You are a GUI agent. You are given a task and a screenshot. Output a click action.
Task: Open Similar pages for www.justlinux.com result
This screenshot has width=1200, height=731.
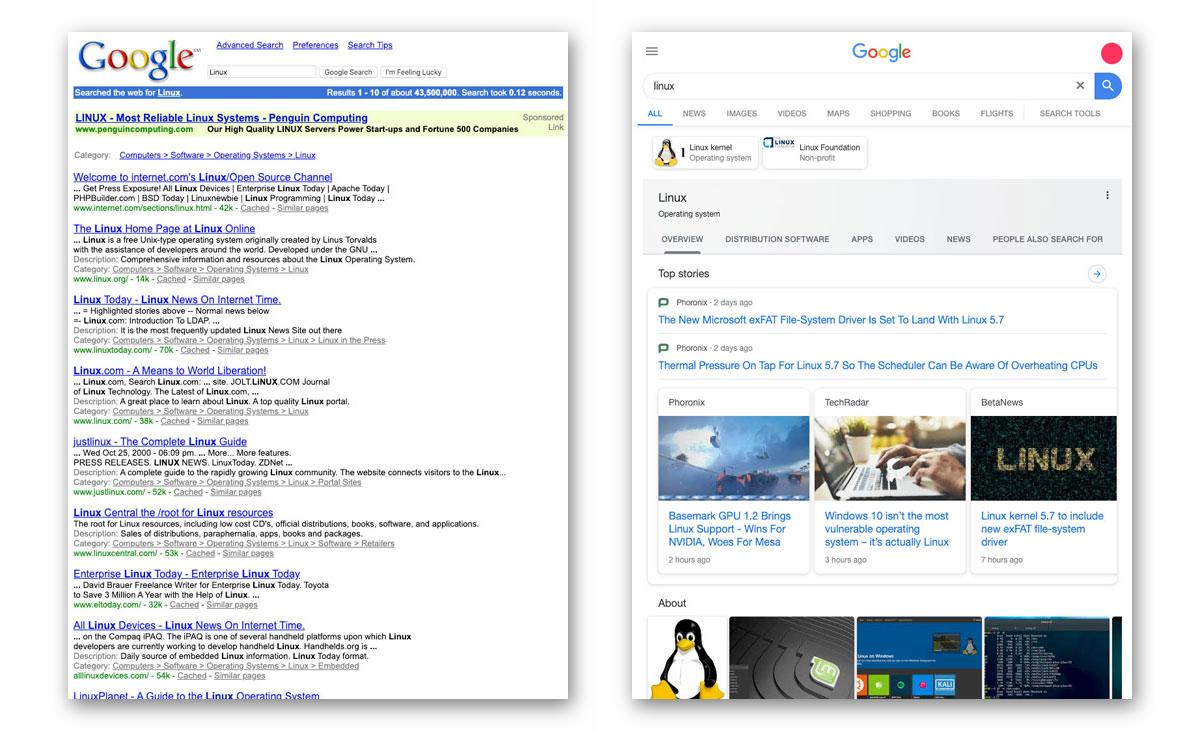tap(236, 492)
